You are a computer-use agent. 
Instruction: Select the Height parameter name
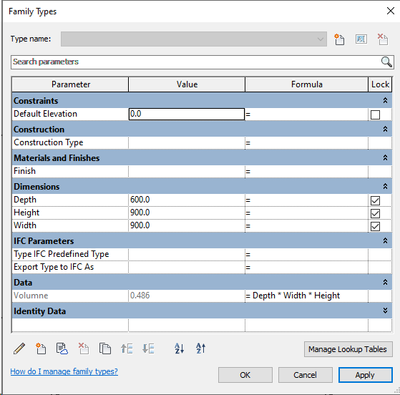[x=26, y=213]
